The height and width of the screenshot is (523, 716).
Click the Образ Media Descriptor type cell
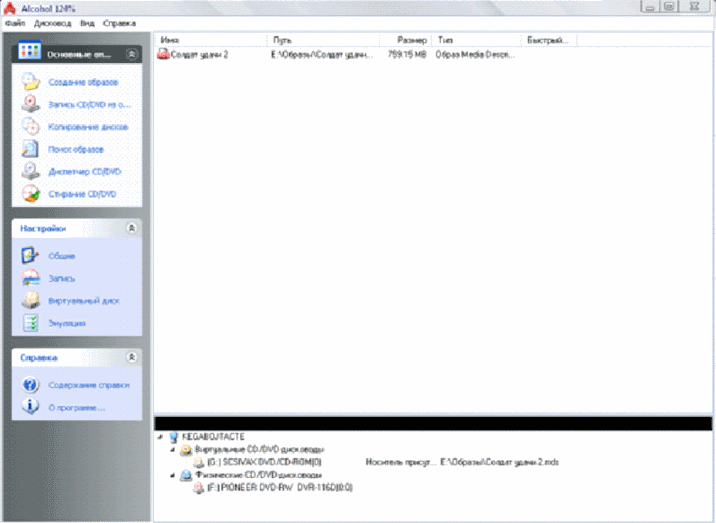click(x=475, y=55)
